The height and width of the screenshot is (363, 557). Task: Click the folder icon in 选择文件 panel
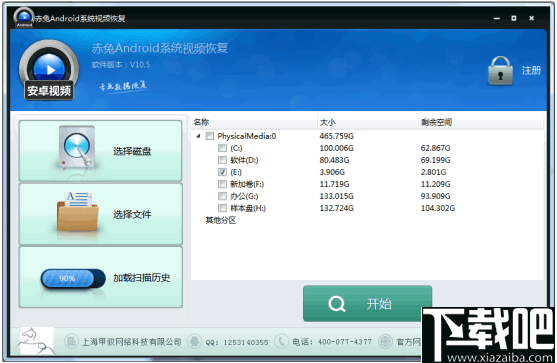[77, 212]
